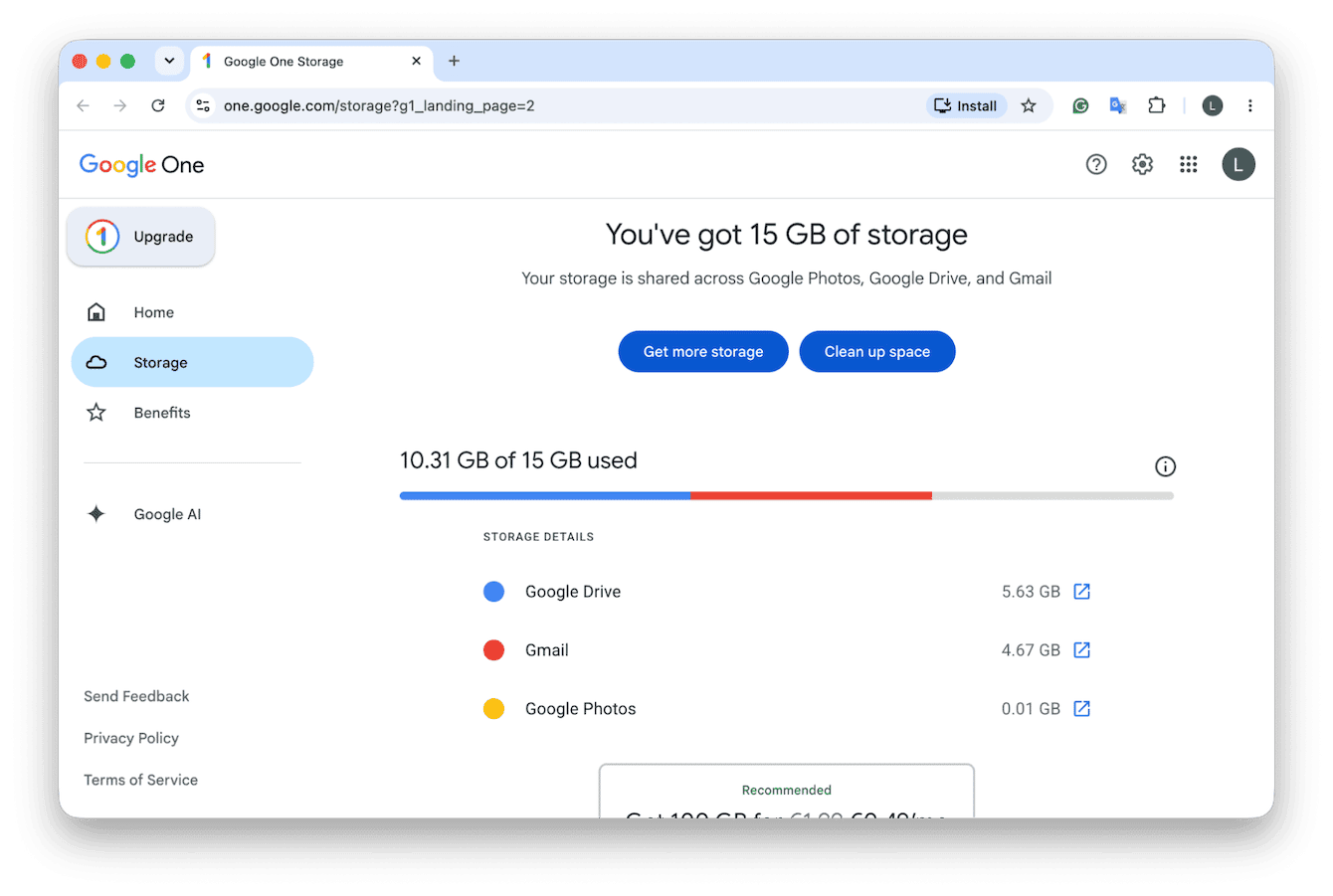Click the Home house icon
The image size is (1333, 896).
[x=96, y=312]
